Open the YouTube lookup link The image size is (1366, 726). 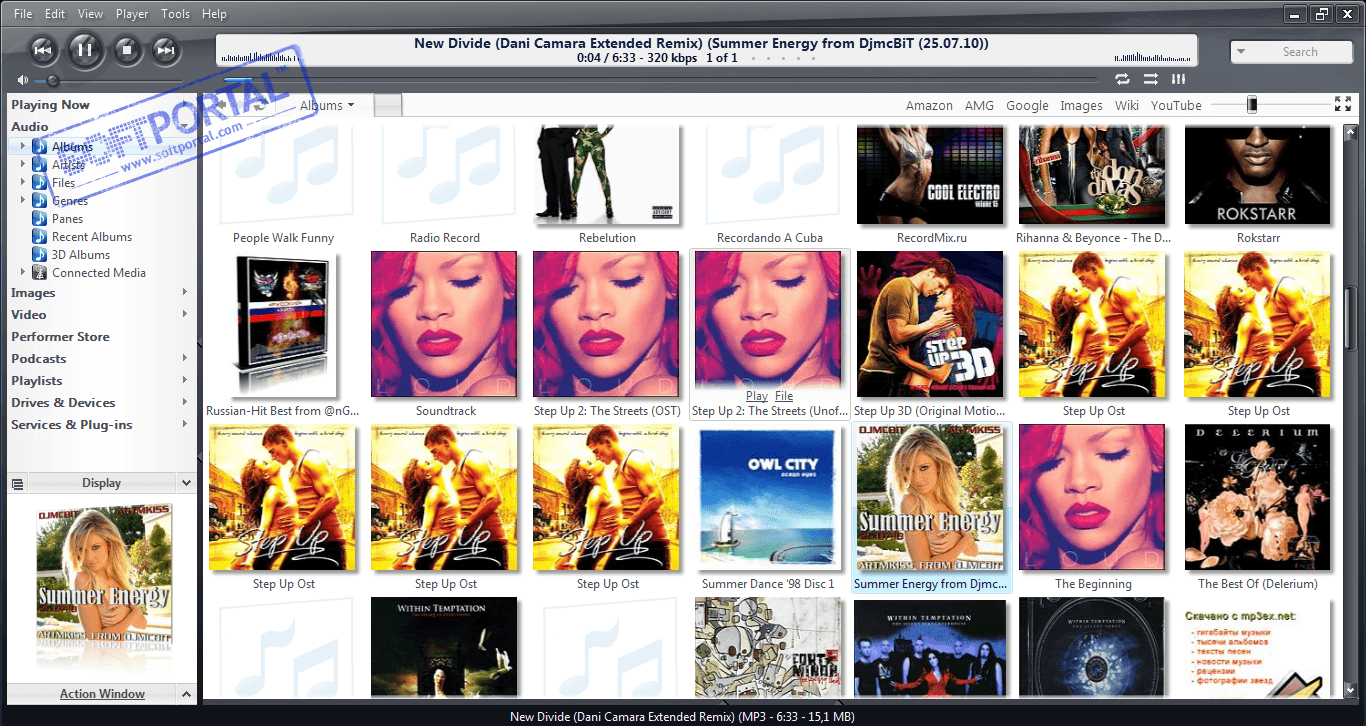pyautogui.click(x=1176, y=105)
